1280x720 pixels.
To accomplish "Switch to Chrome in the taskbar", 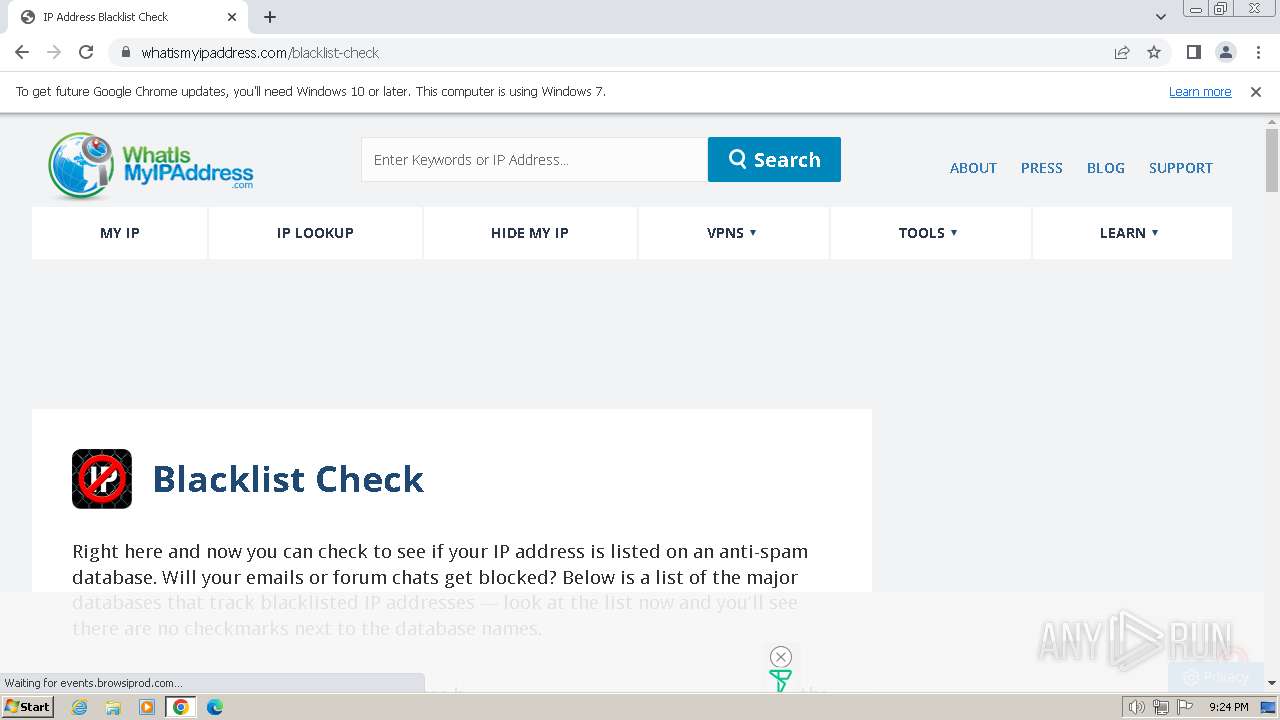I will 181,707.
